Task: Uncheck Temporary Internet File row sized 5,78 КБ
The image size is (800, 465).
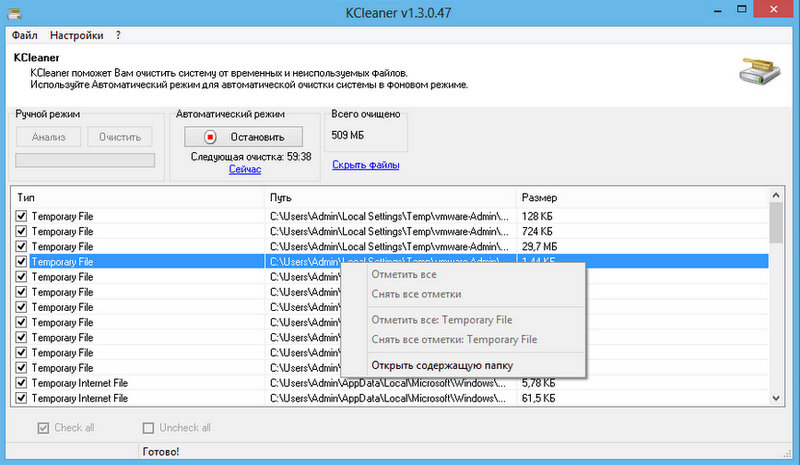Action: coord(21,383)
